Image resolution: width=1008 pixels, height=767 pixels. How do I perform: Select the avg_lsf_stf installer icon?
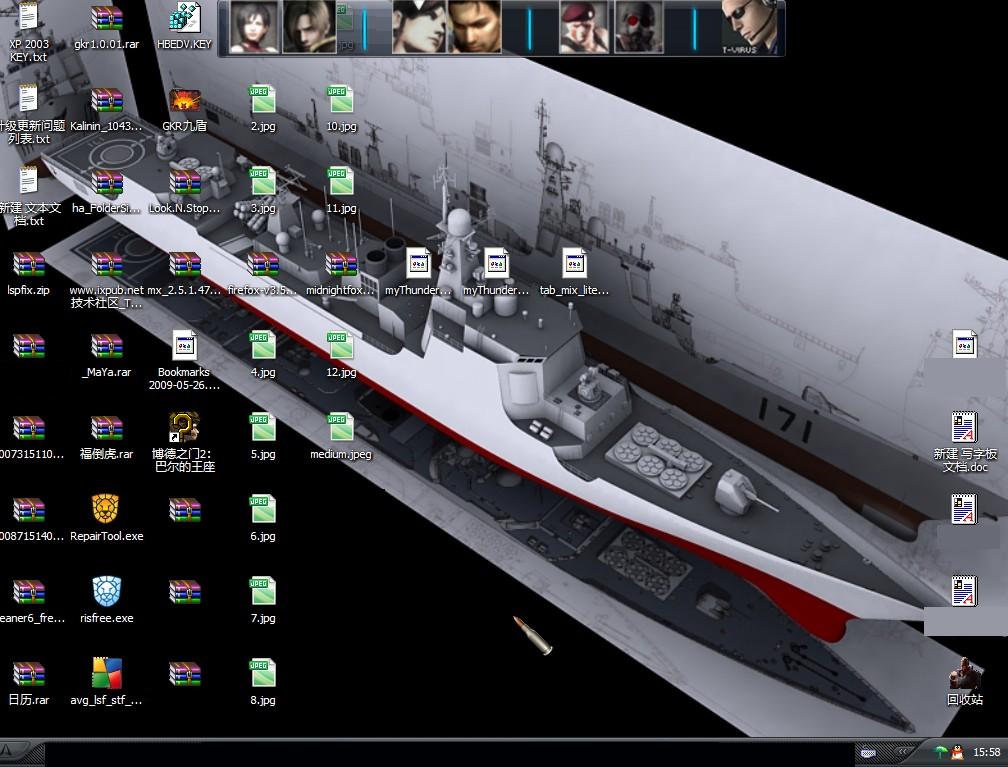[x=107, y=683]
